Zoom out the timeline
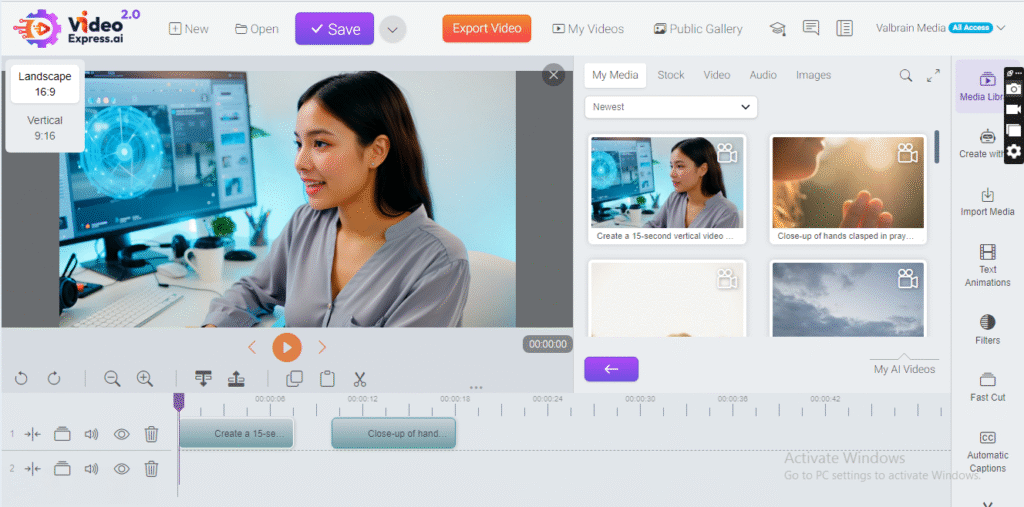This screenshot has height=507, width=1024. pyautogui.click(x=112, y=378)
